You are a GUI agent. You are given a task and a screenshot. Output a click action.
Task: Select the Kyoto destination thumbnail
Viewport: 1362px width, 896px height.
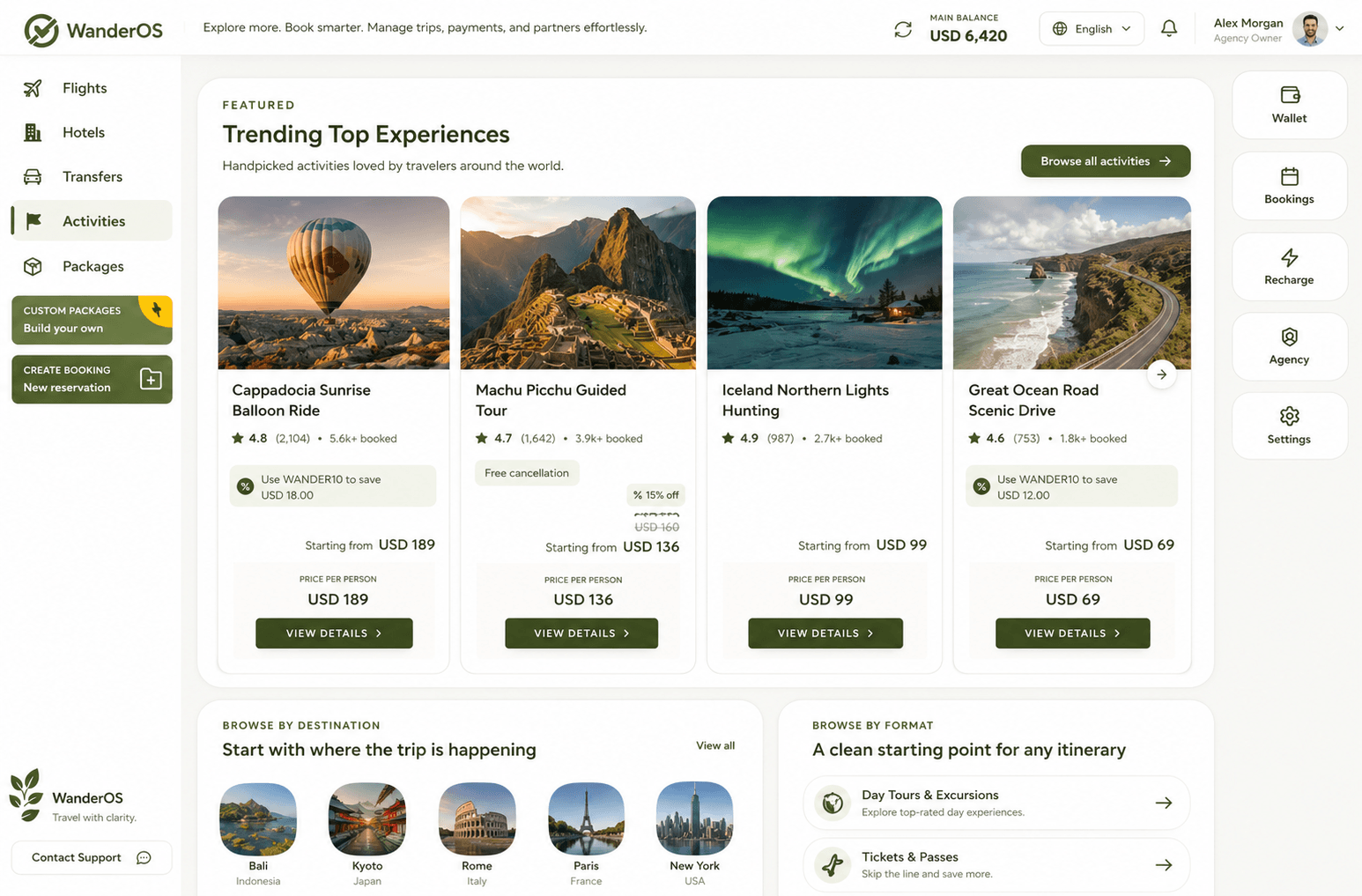(367, 819)
